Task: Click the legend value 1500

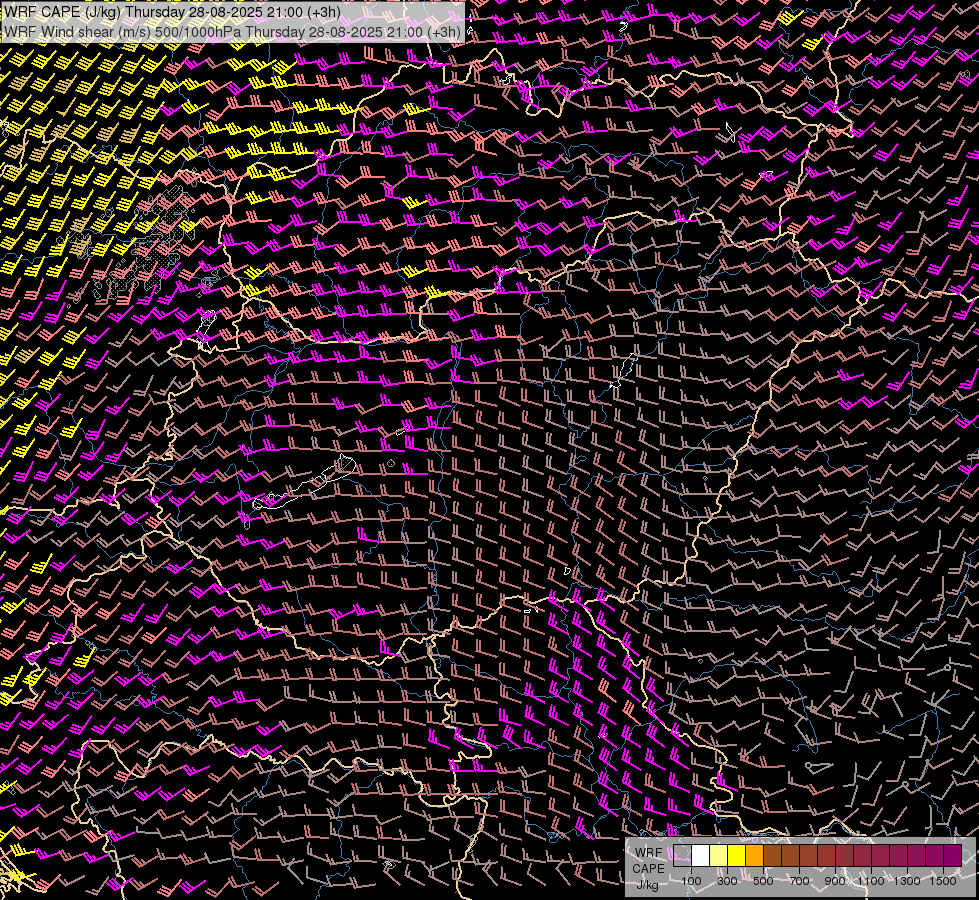Action: pyautogui.click(x=943, y=881)
